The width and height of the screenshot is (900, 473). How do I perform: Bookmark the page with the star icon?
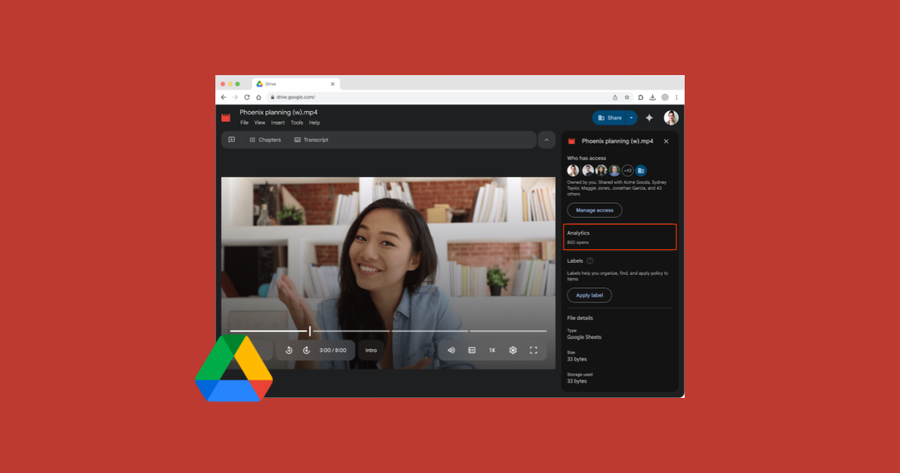tap(627, 97)
